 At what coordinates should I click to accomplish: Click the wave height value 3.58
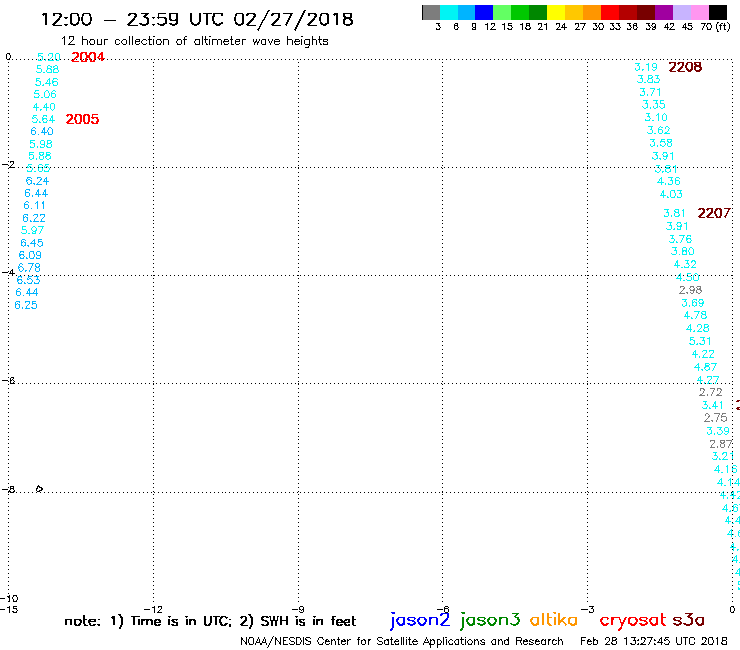pyautogui.click(x=661, y=143)
